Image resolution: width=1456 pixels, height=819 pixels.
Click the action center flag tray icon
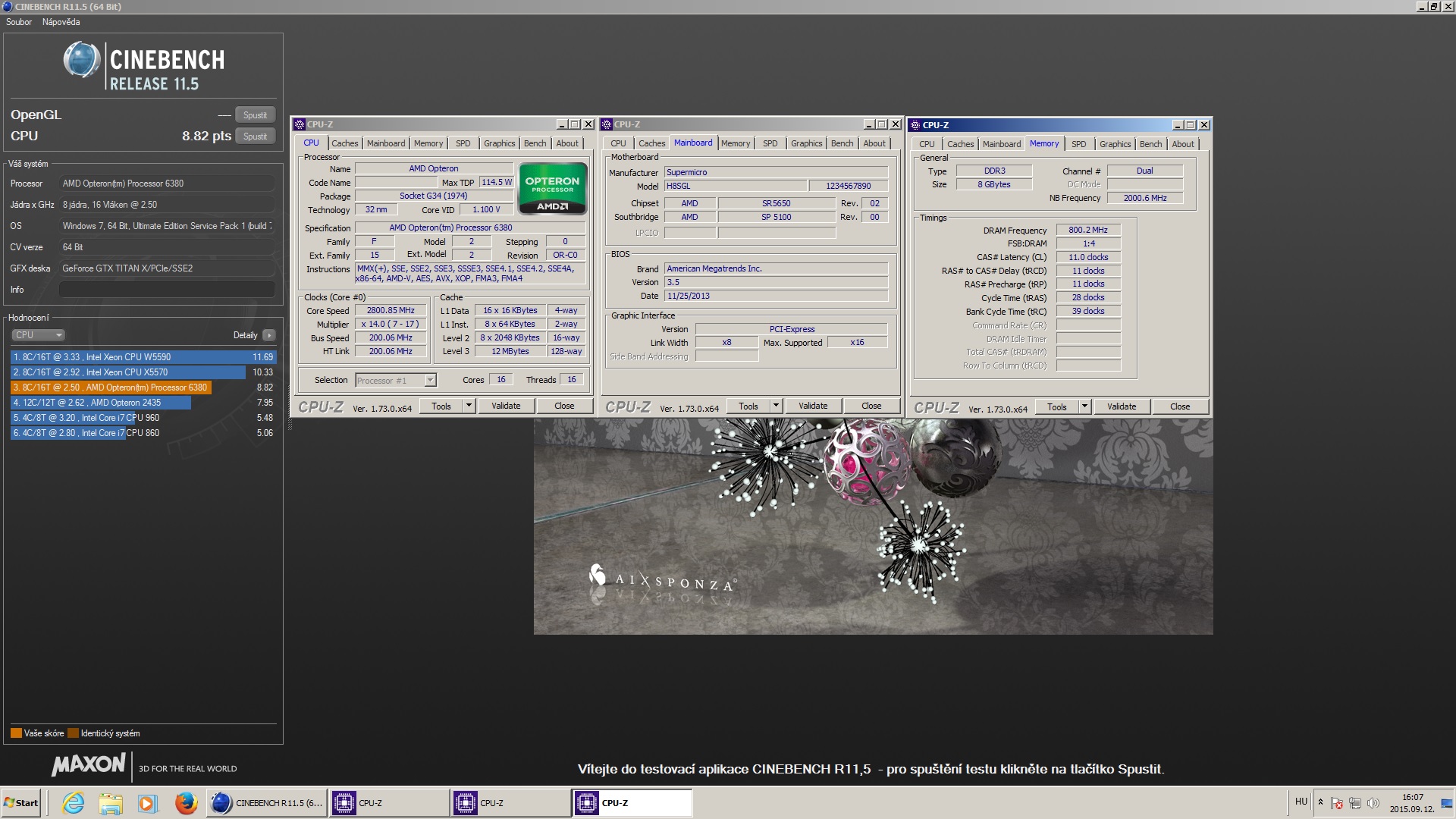(1337, 803)
